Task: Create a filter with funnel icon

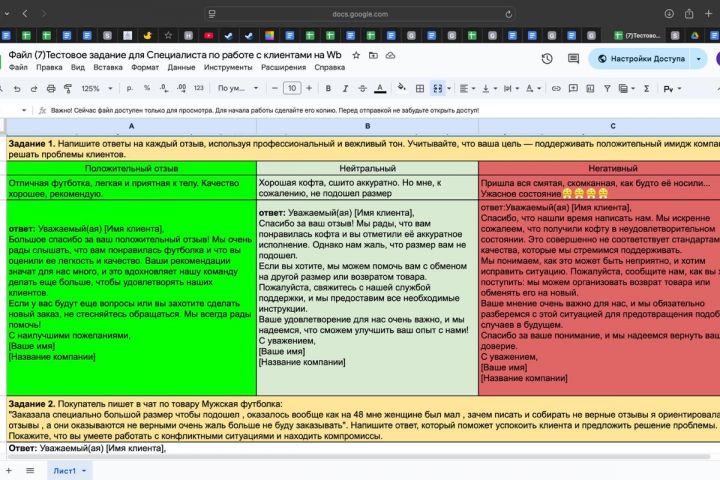Action: pyautogui.click(x=607, y=89)
